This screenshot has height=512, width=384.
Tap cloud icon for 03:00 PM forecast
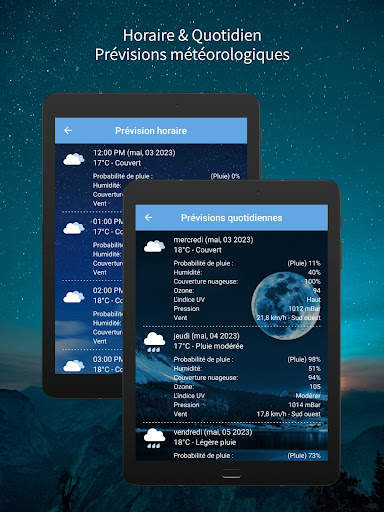tap(74, 366)
